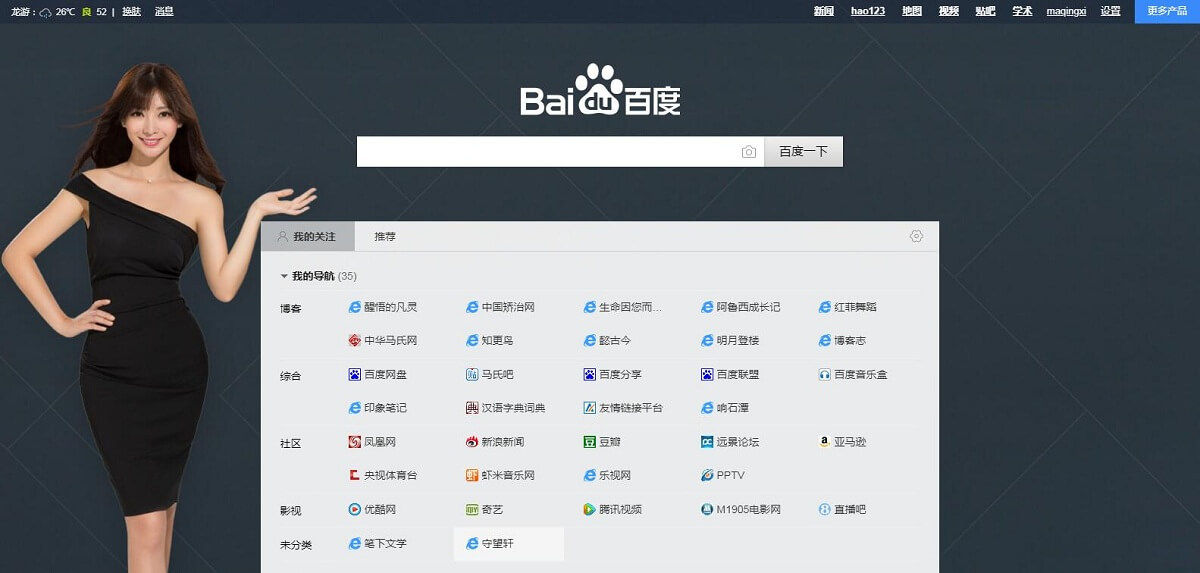Click the 汉语字典词典 icon
This screenshot has height=573, width=1200.
click(472, 408)
